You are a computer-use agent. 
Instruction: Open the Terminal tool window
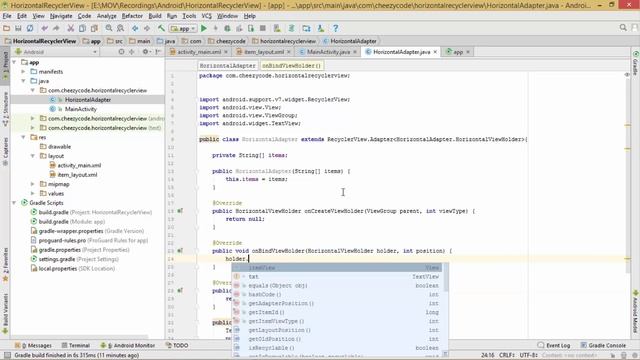point(76,345)
